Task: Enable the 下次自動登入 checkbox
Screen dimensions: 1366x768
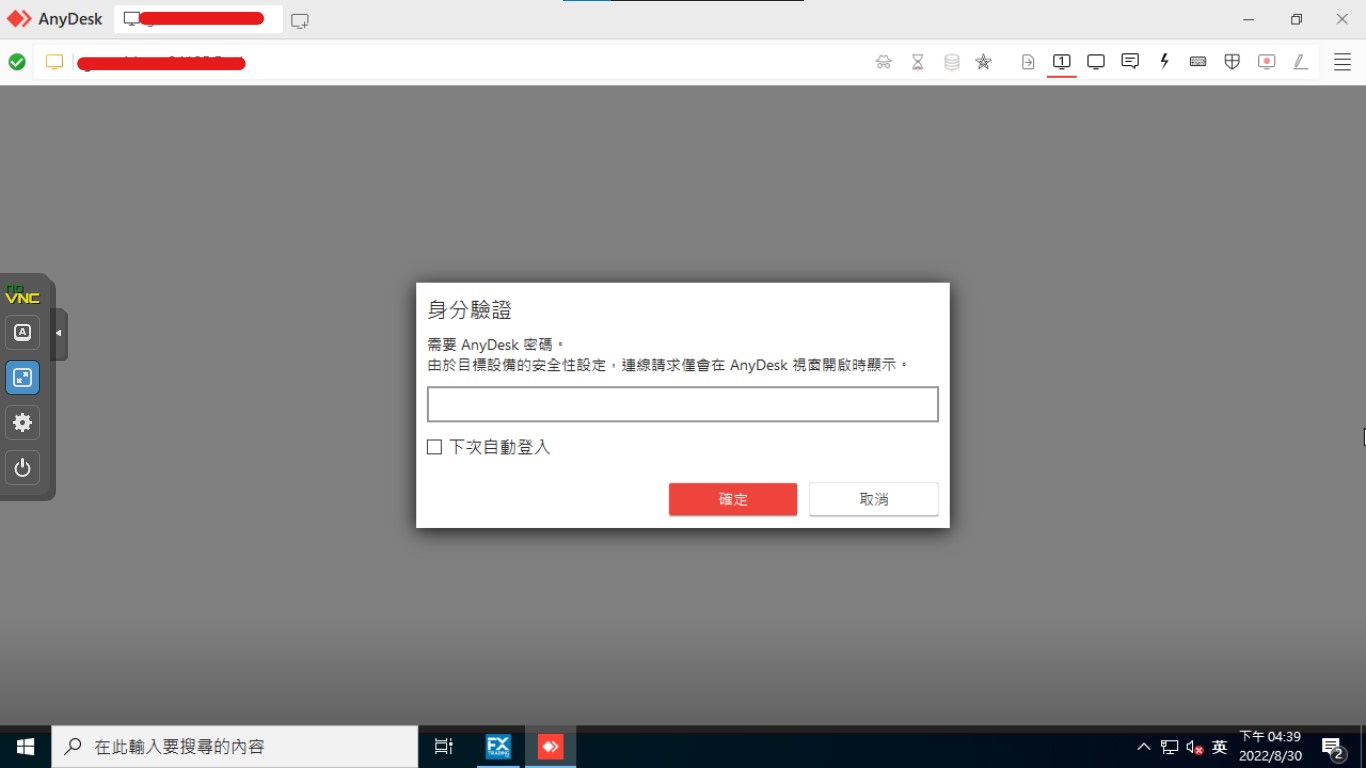Action: (x=435, y=447)
